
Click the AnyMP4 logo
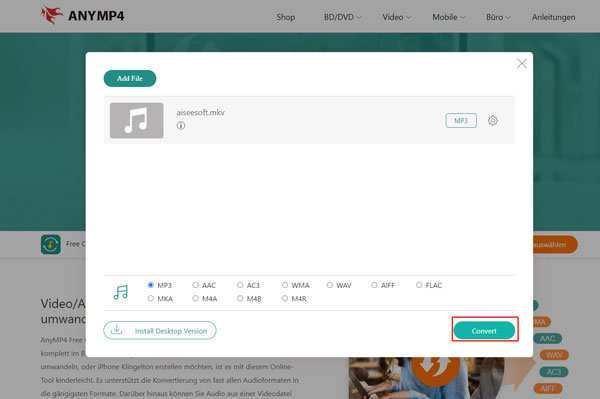[82, 16]
